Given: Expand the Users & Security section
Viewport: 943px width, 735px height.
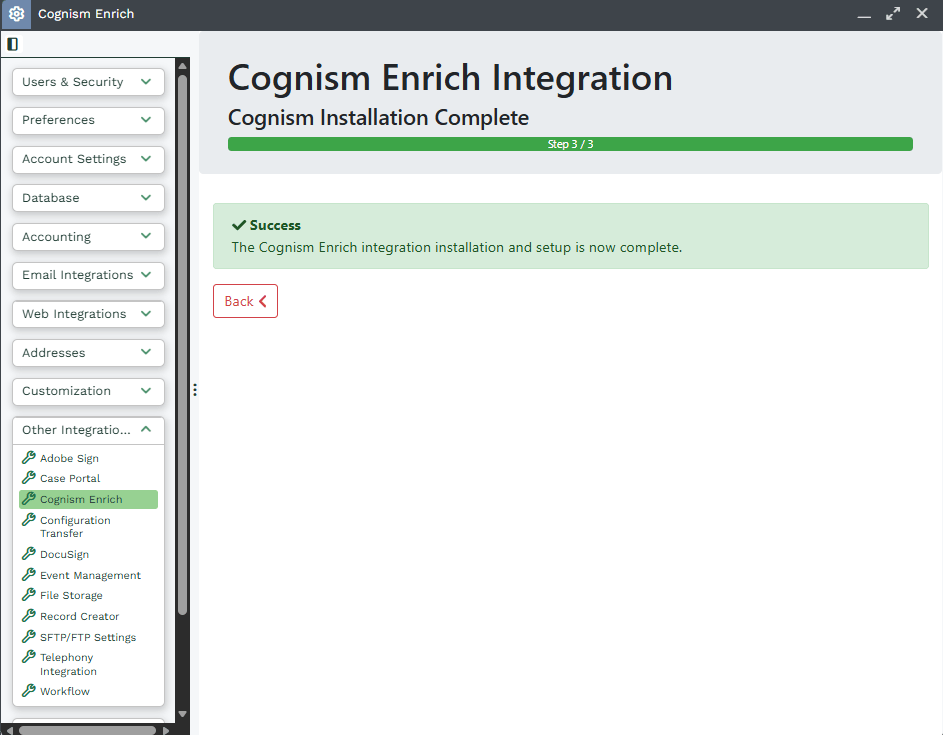Looking at the screenshot, I should (88, 82).
